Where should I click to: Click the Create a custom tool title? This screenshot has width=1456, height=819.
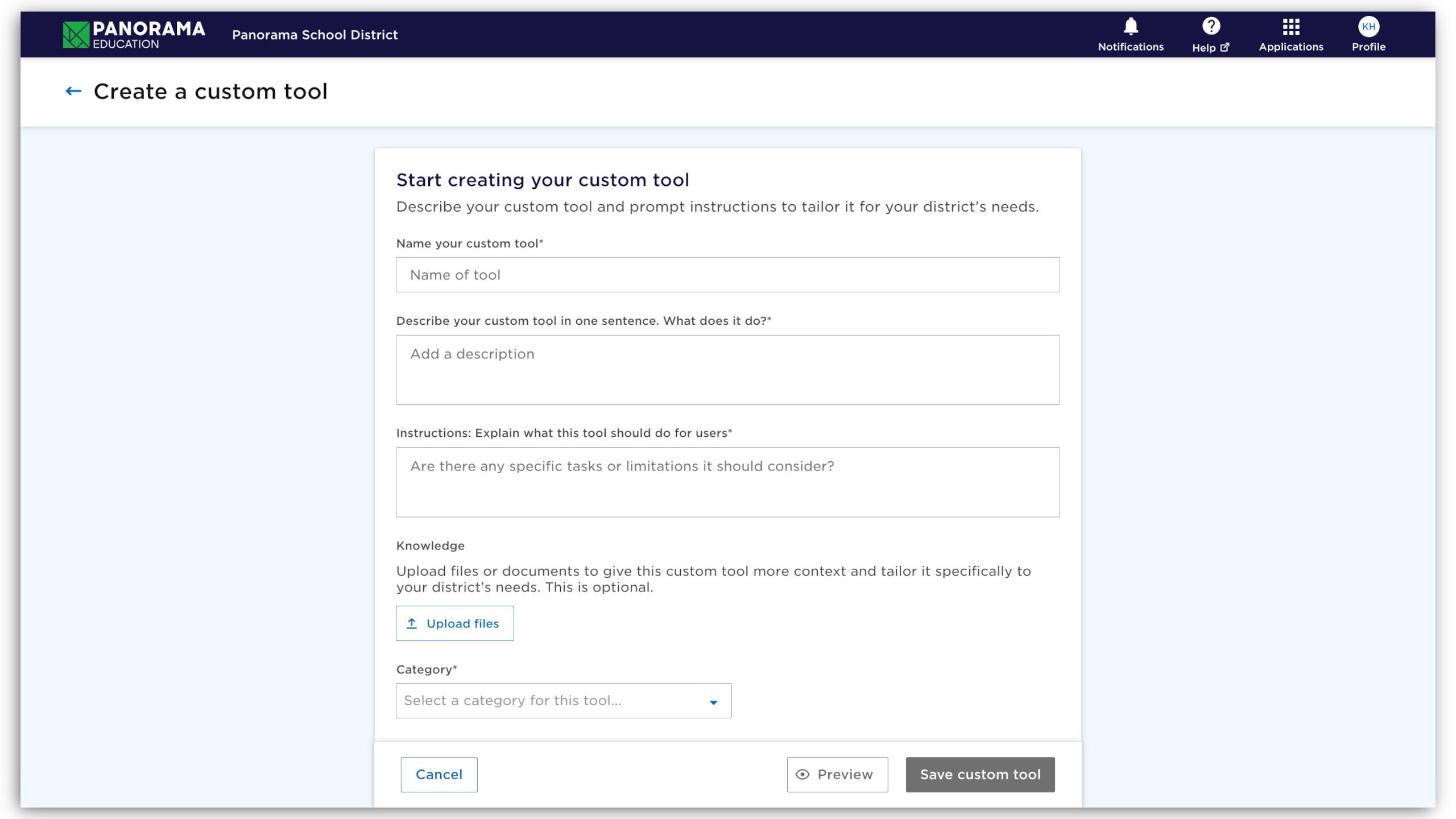(210, 92)
